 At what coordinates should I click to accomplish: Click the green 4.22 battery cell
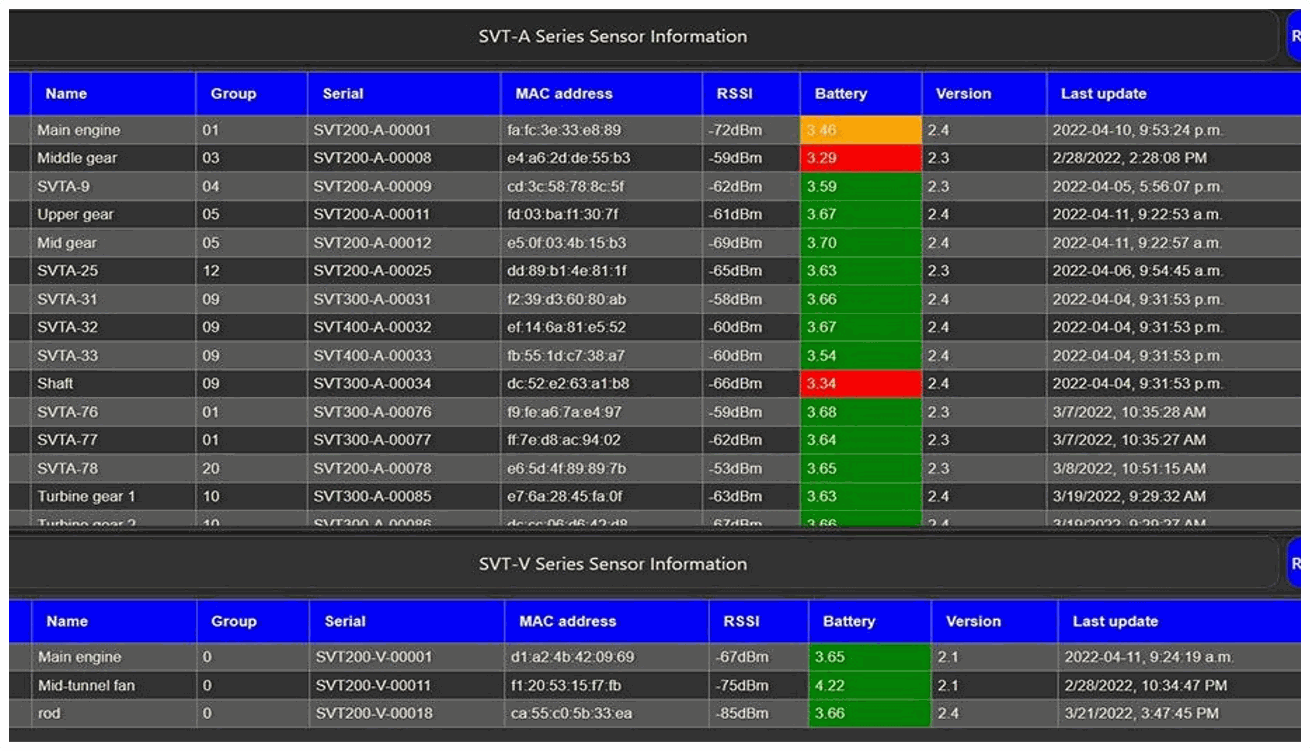(869, 686)
